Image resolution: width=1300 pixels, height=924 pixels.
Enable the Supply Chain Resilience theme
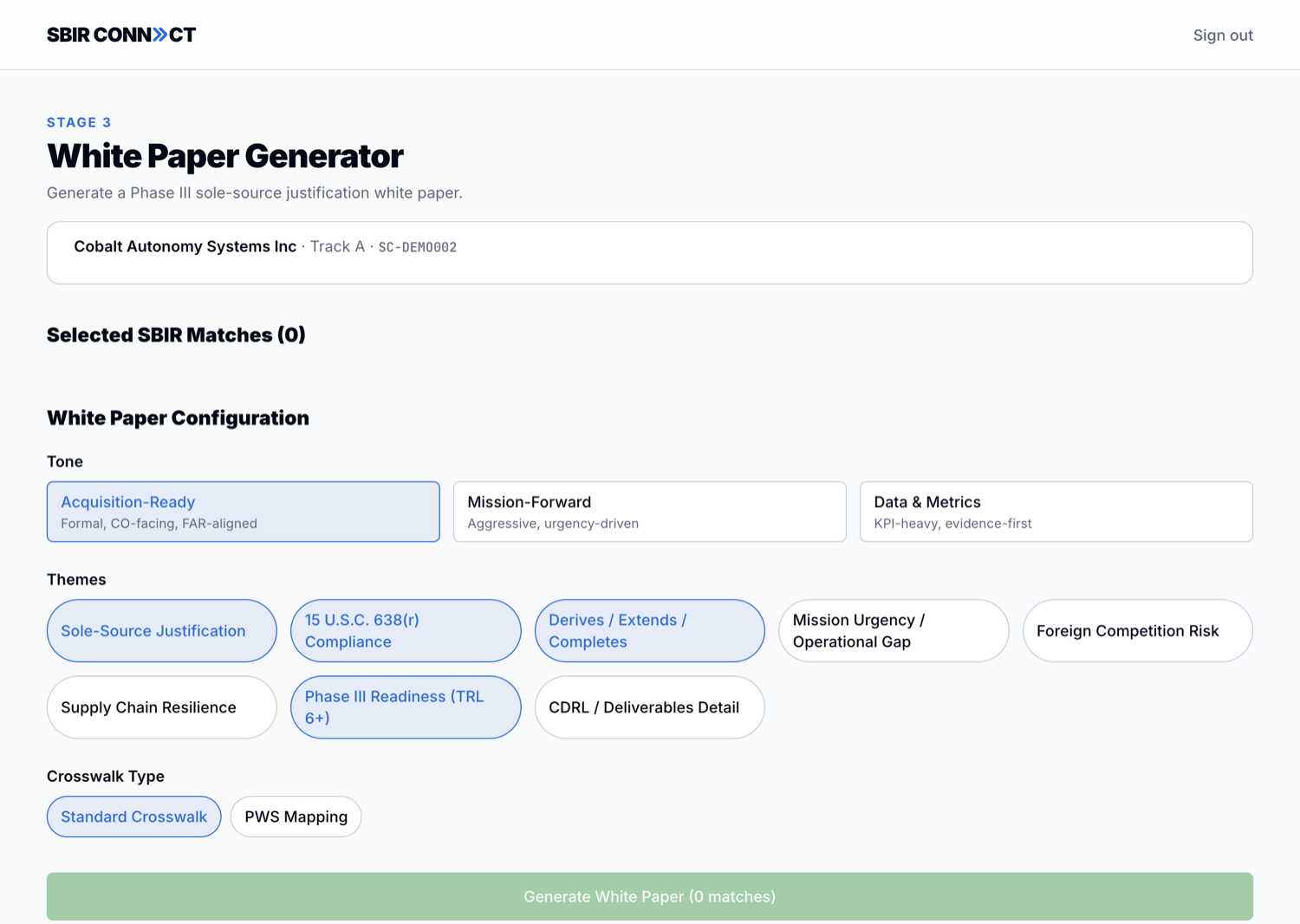click(x=162, y=707)
